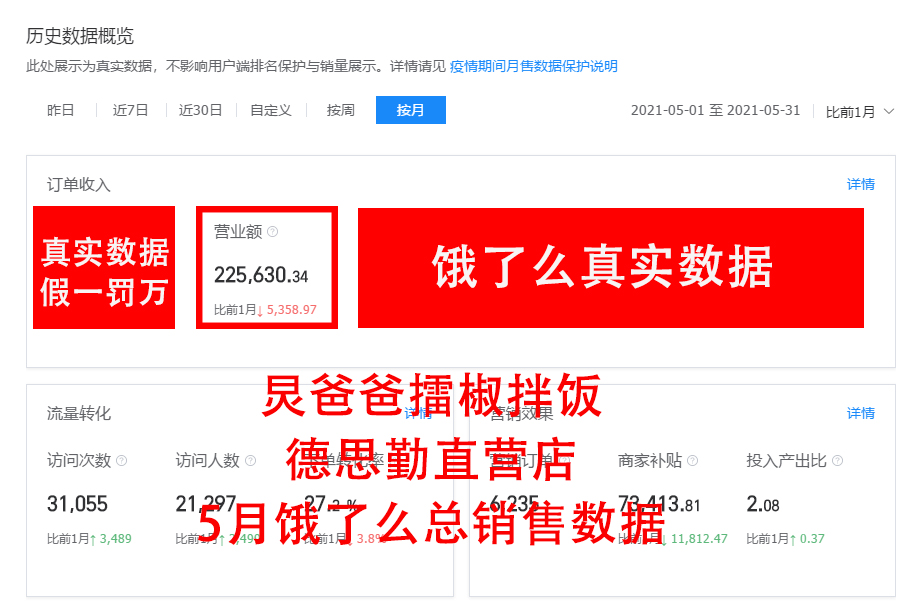Select the 昨日 tab
Image resolution: width=919 pixels, height=609 pixels.
point(60,110)
